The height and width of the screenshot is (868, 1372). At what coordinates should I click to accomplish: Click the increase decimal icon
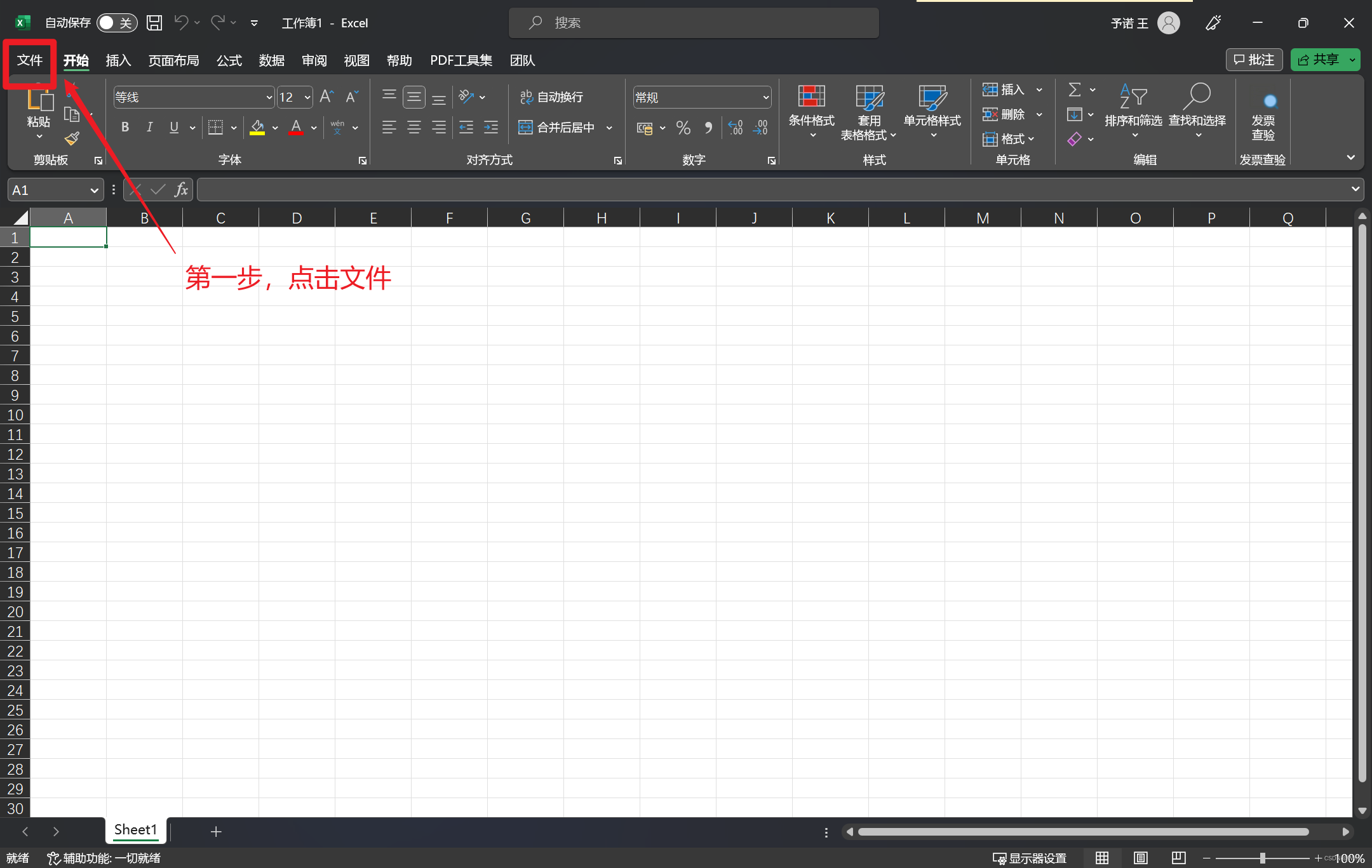pyautogui.click(x=736, y=128)
